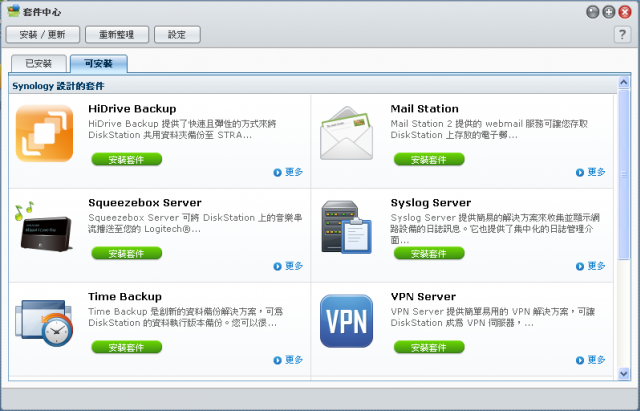
Task: Click the 重新整理 refresh button
Action: (117, 35)
